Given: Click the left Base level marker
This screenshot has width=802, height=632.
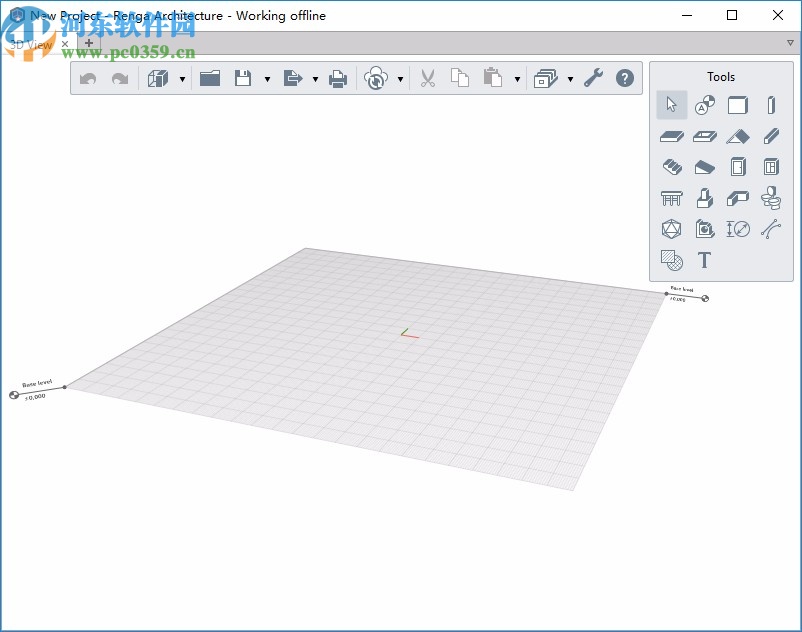Looking at the screenshot, I should point(14,395).
